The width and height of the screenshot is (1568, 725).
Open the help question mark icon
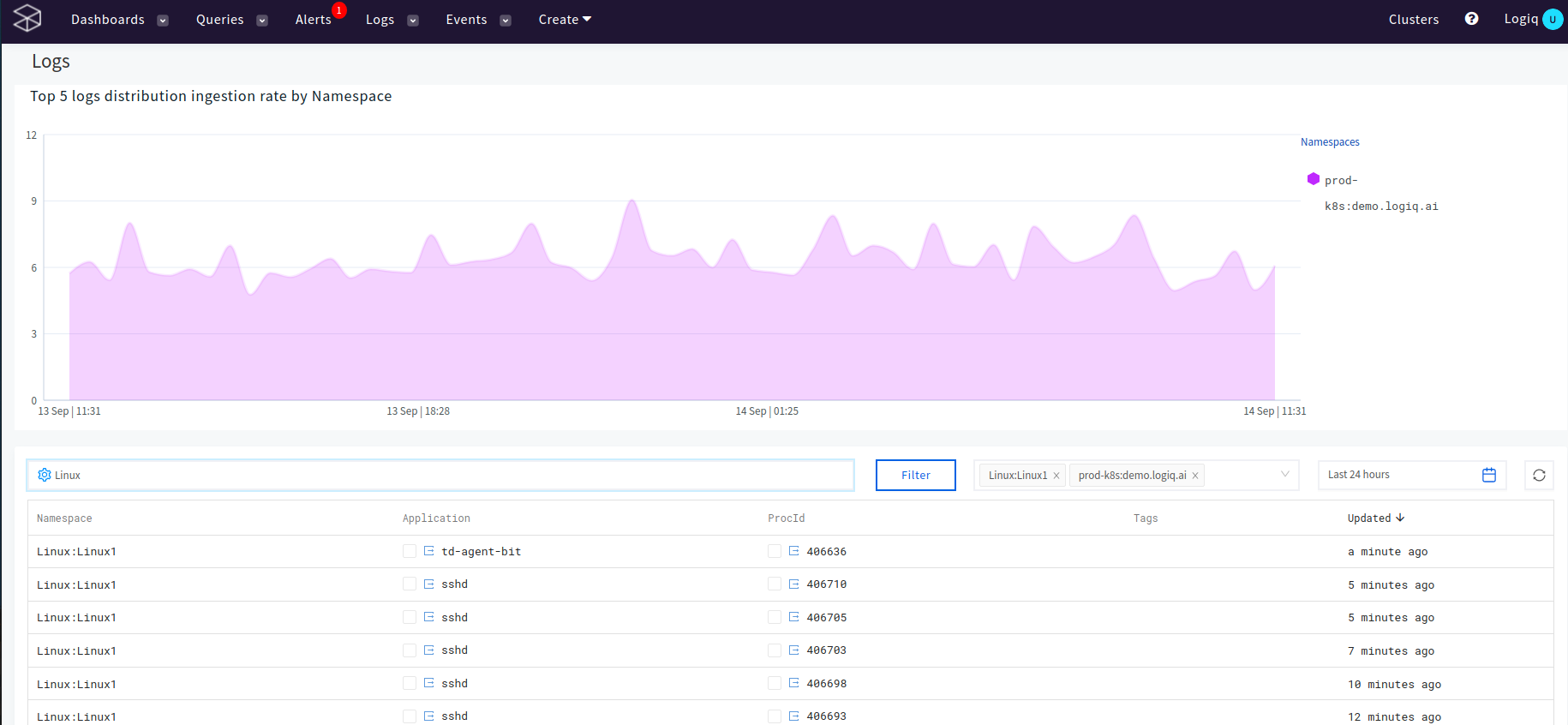click(x=1471, y=19)
